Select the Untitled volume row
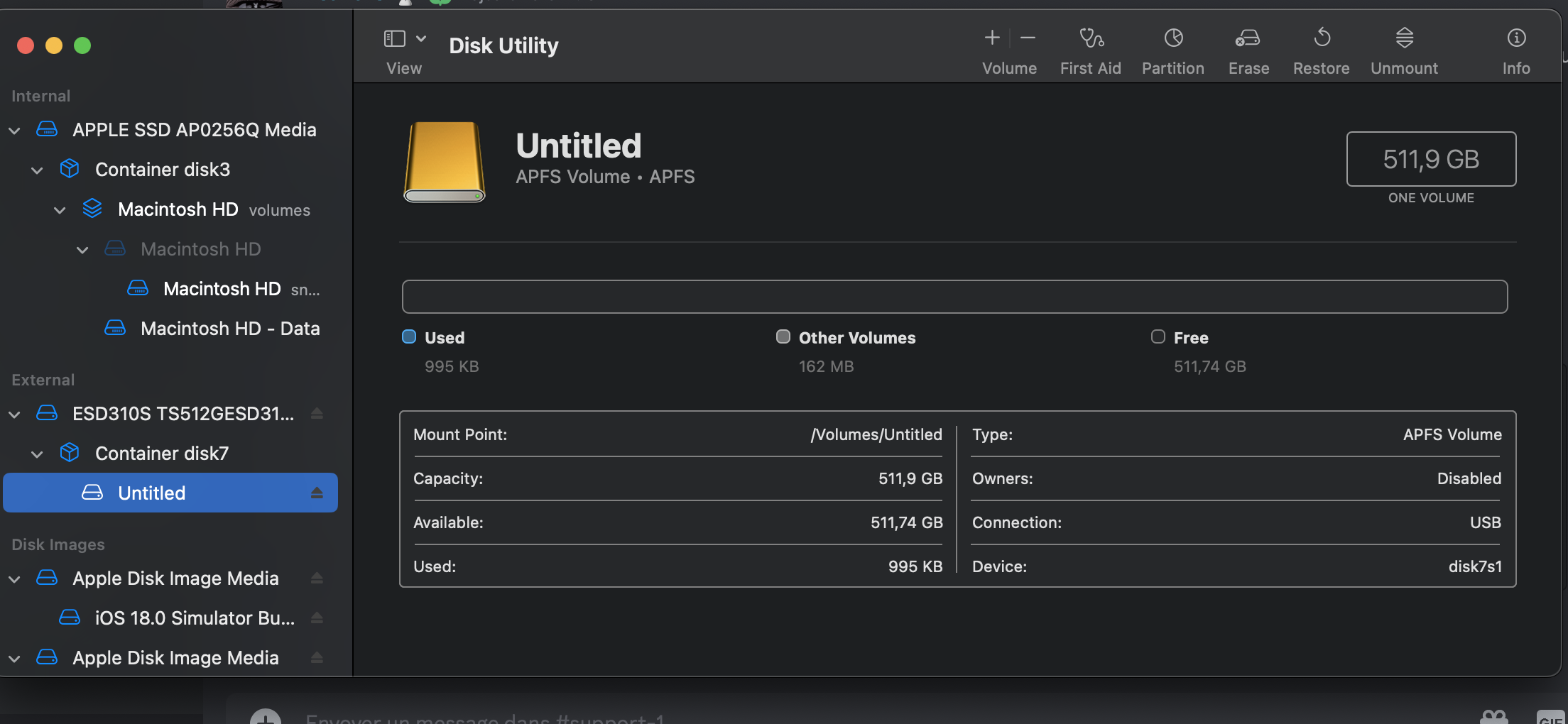 pos(170,493)
